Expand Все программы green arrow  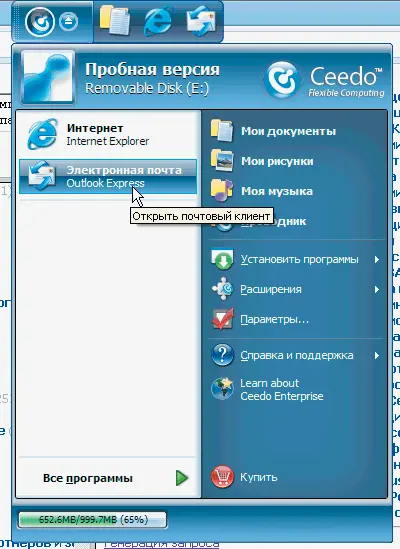[x=182, y=478]
